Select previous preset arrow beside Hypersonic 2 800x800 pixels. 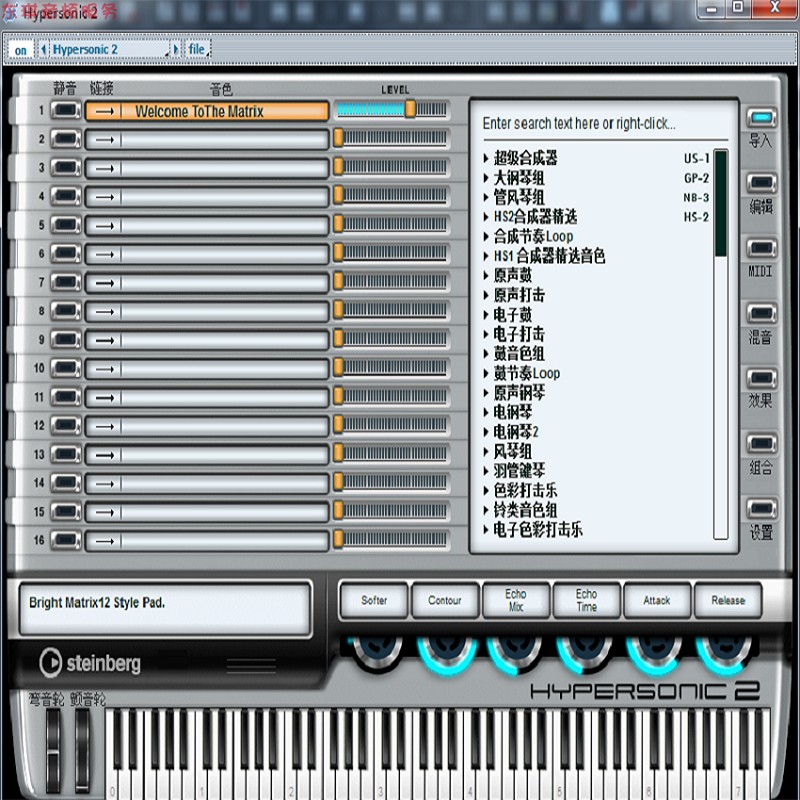[43, 49]
